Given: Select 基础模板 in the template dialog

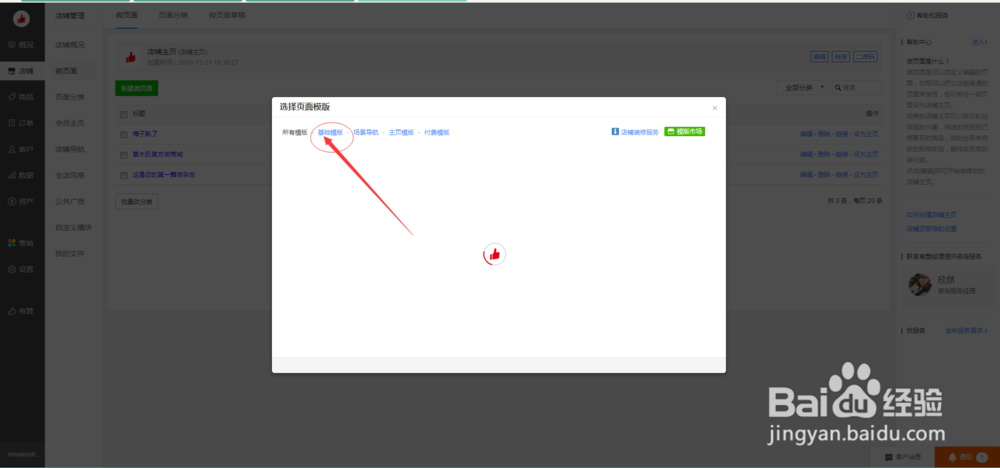Looking at the screenshot, I should coord(330,133).
